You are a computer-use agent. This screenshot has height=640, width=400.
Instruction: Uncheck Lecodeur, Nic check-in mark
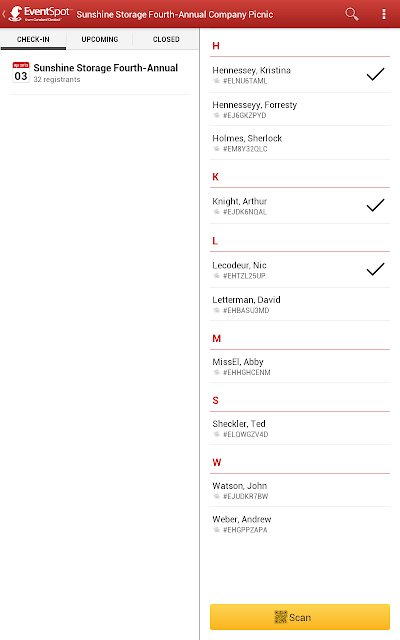click(375, 269)
